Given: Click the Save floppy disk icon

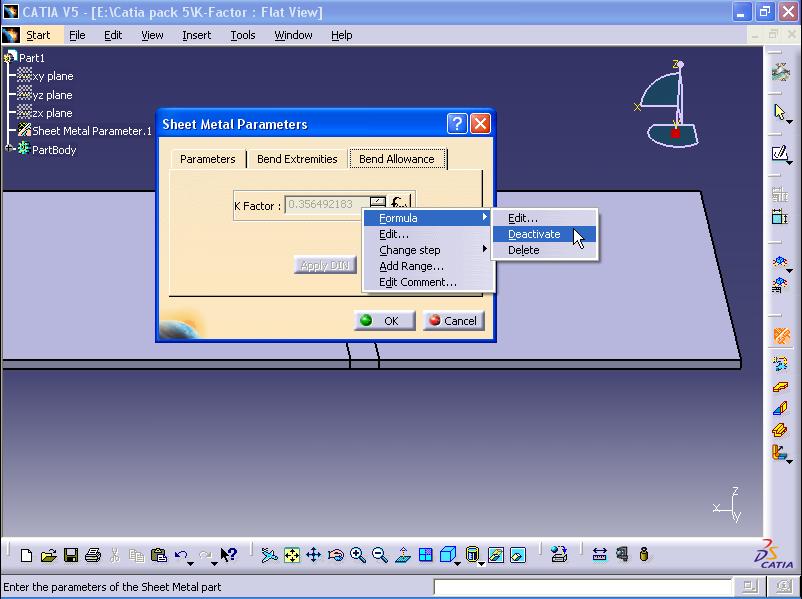Looking at the screenshot, I should [x=71, y=555].
